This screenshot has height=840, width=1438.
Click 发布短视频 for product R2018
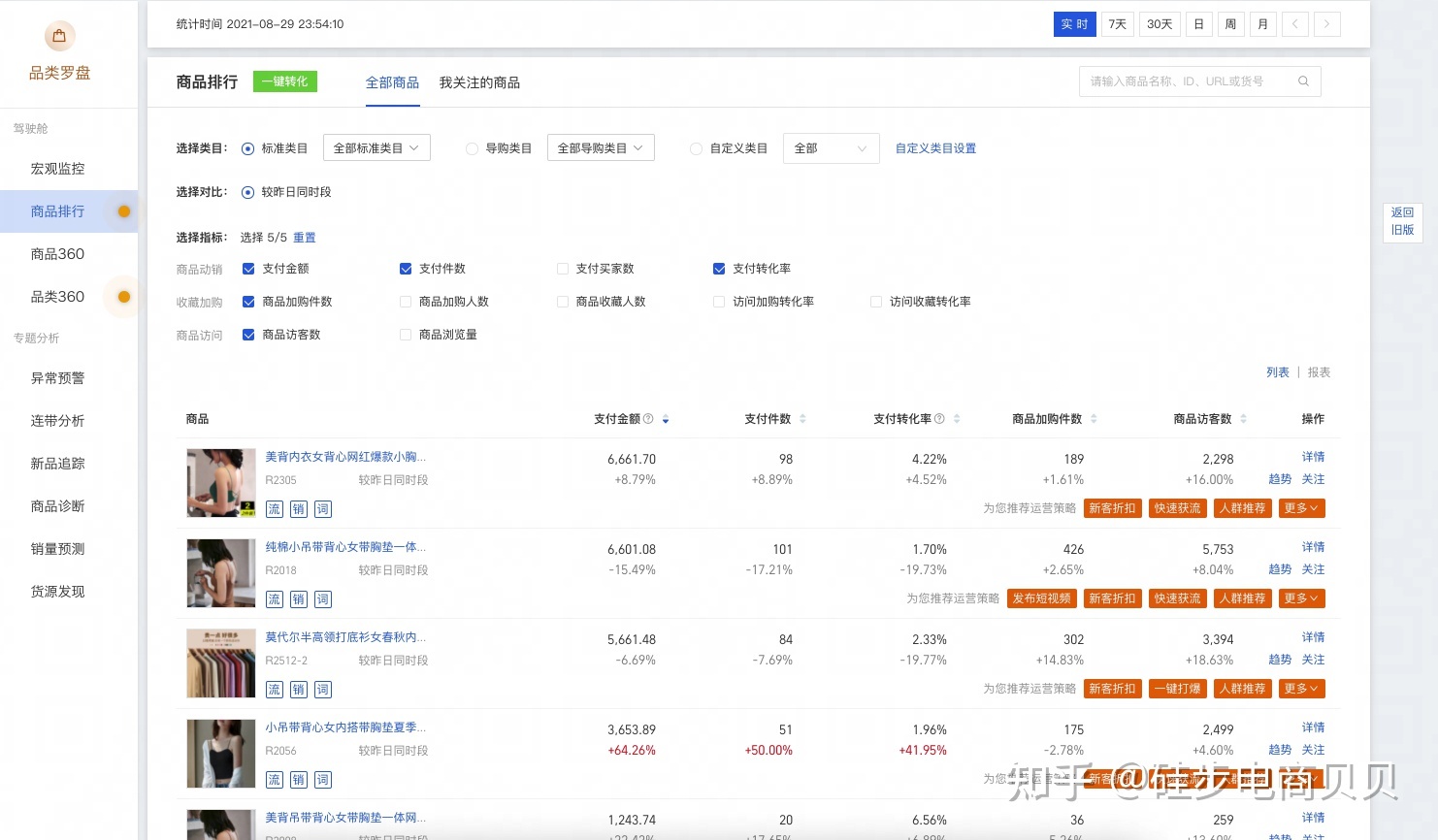click(x=1041, y=598)
